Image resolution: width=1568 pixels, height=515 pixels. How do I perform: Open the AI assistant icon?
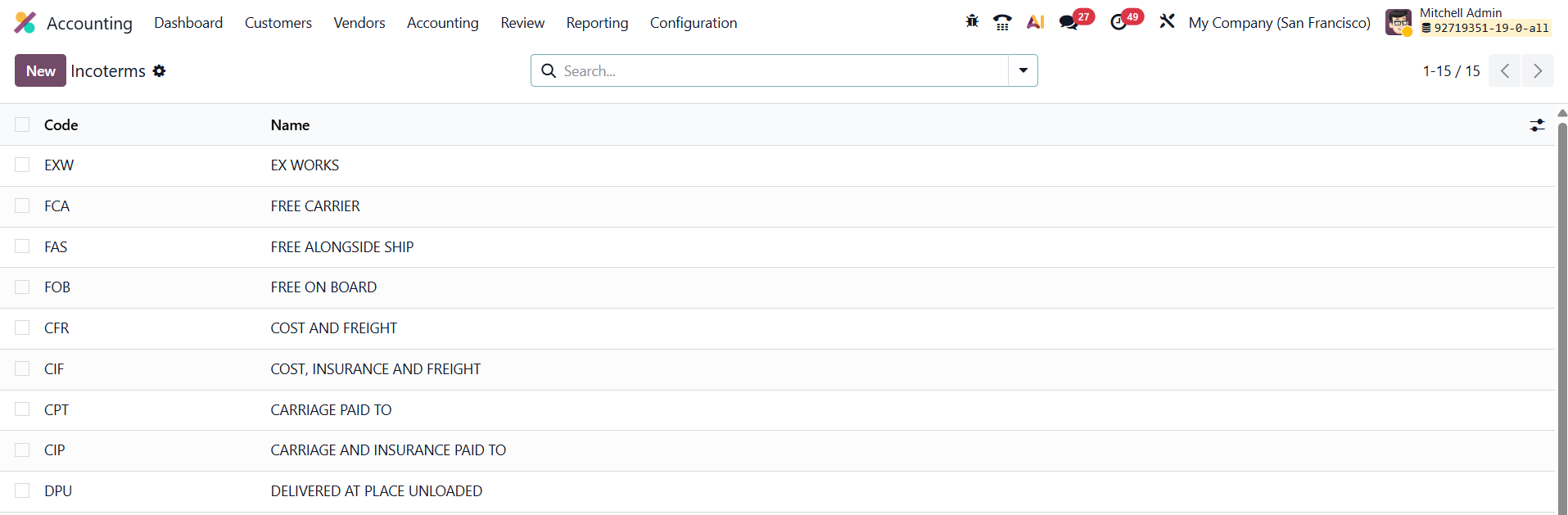tap(1035, 22)
